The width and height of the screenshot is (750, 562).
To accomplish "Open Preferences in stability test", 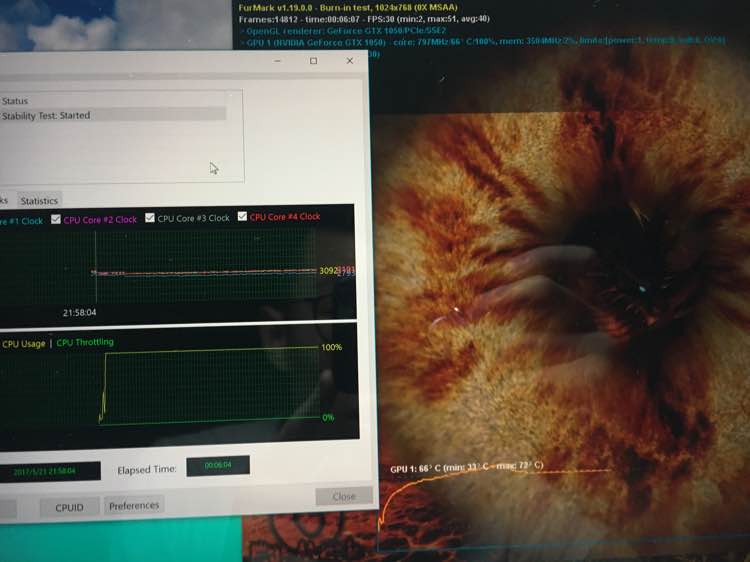I will [x=134, y=506].
